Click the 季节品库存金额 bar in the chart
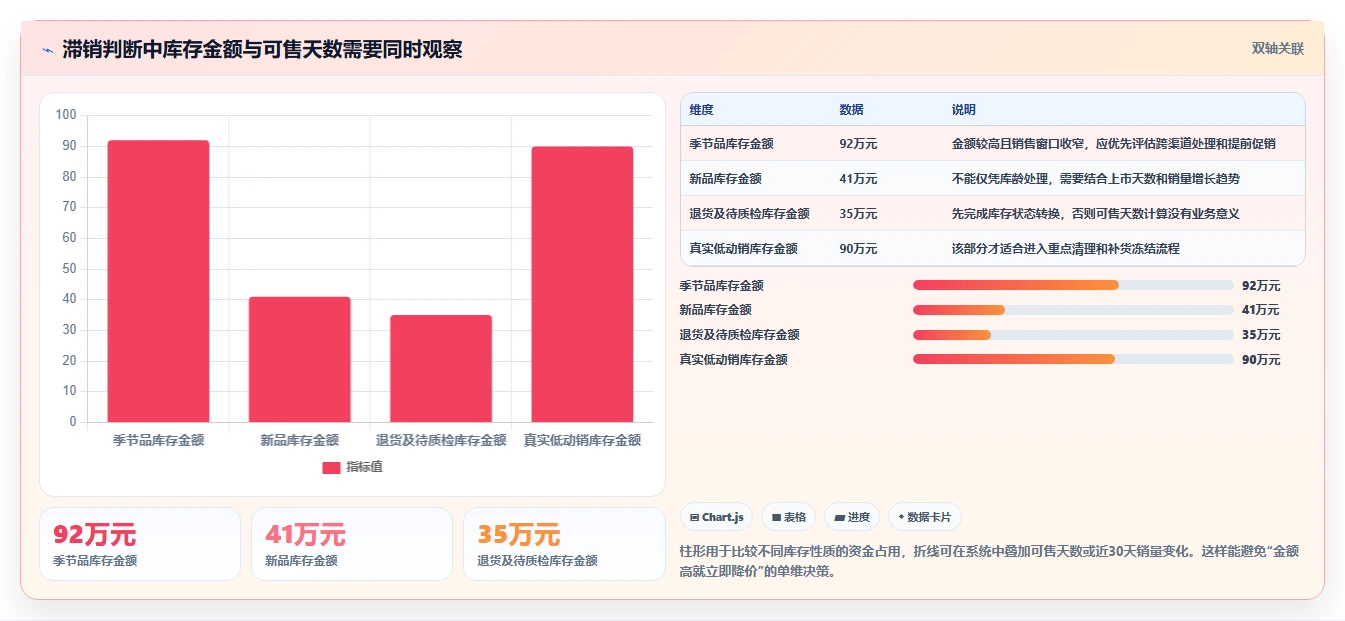 [158, 281]
